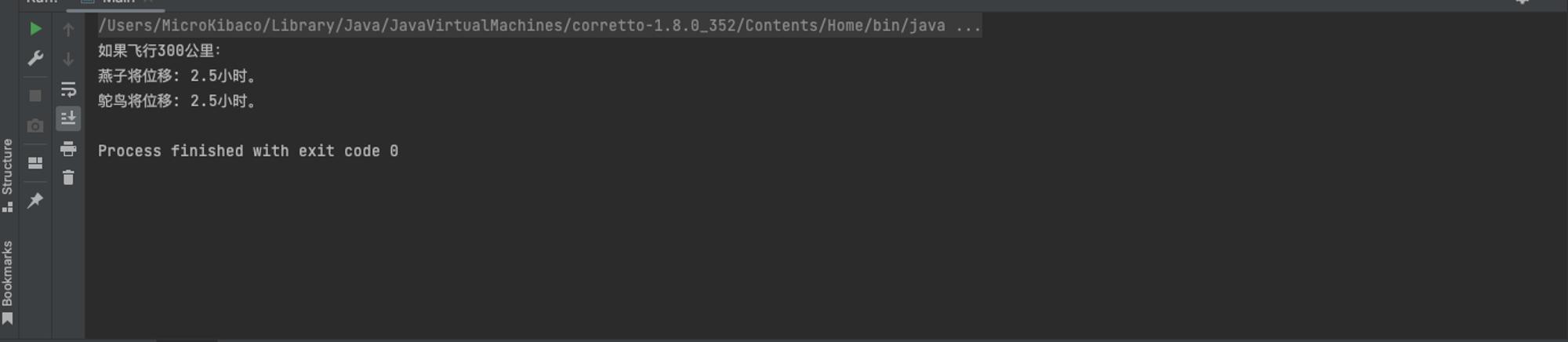Jump up the stack trace arrow
The height and width of the screenshot is (342, 1568).
pos(68,30)
